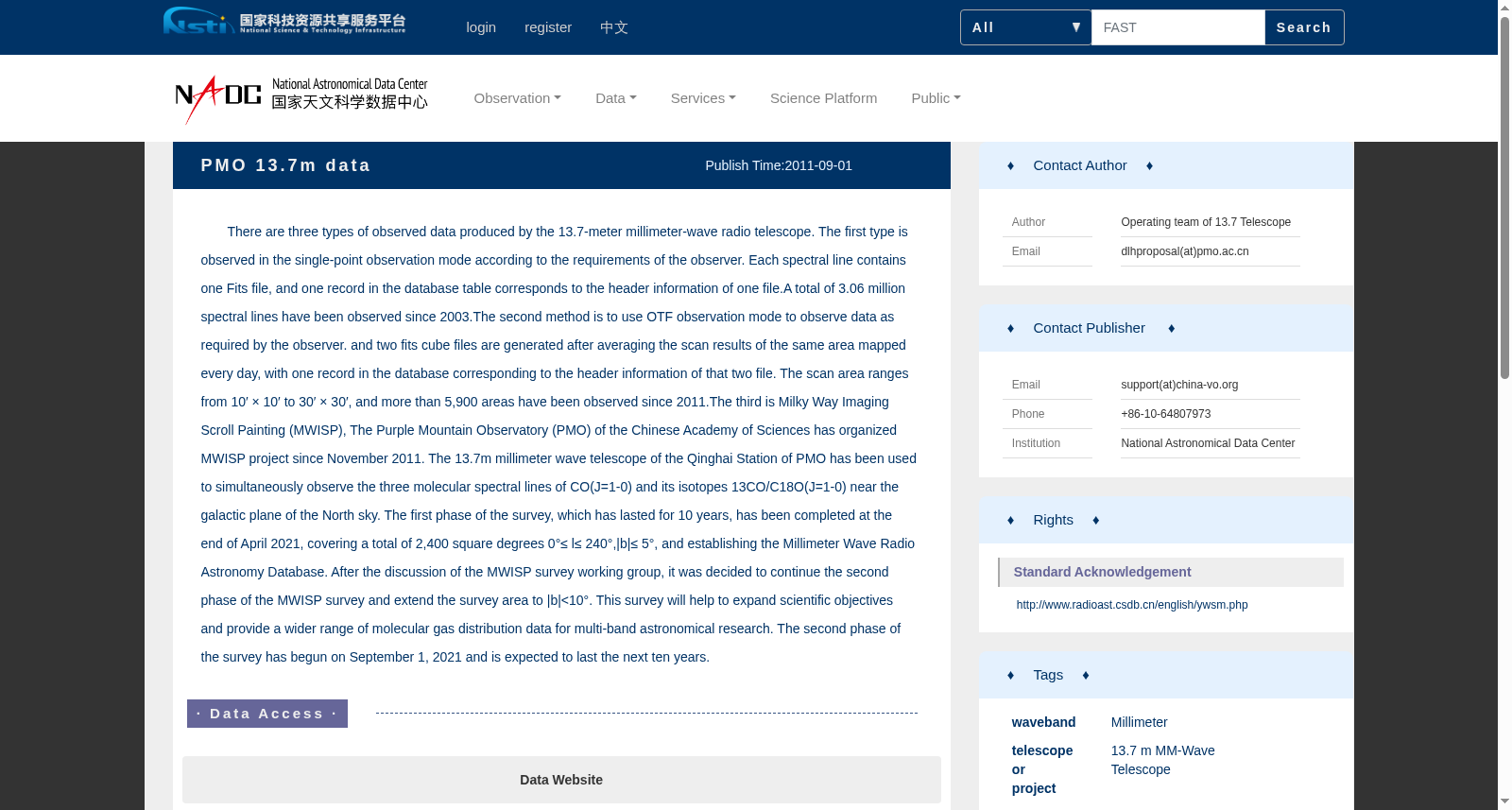Image resolution: width=1512 pixels, height=810 pixels.
Task: Open the Science Platform menu item
Action: (x=824, y=98)
